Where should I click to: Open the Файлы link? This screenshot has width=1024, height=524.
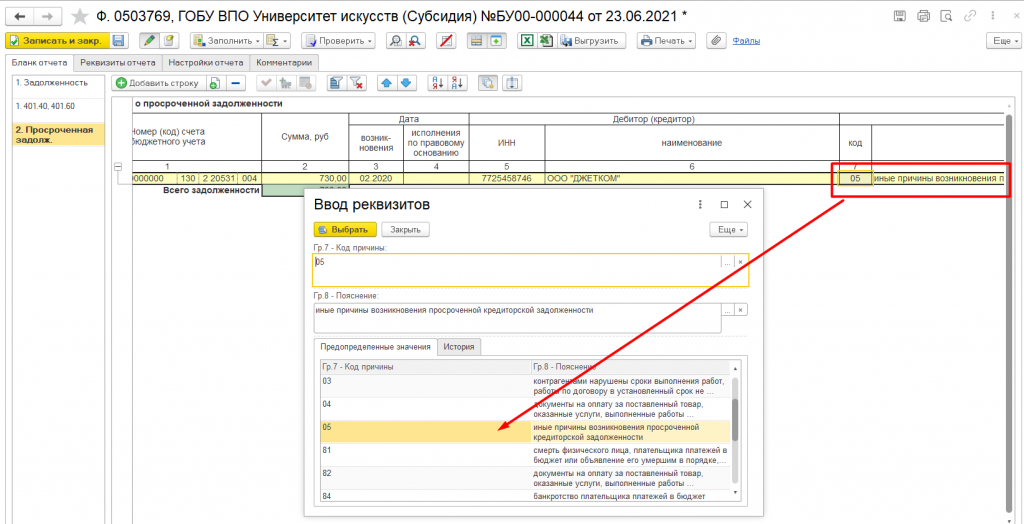click(746, 41)
